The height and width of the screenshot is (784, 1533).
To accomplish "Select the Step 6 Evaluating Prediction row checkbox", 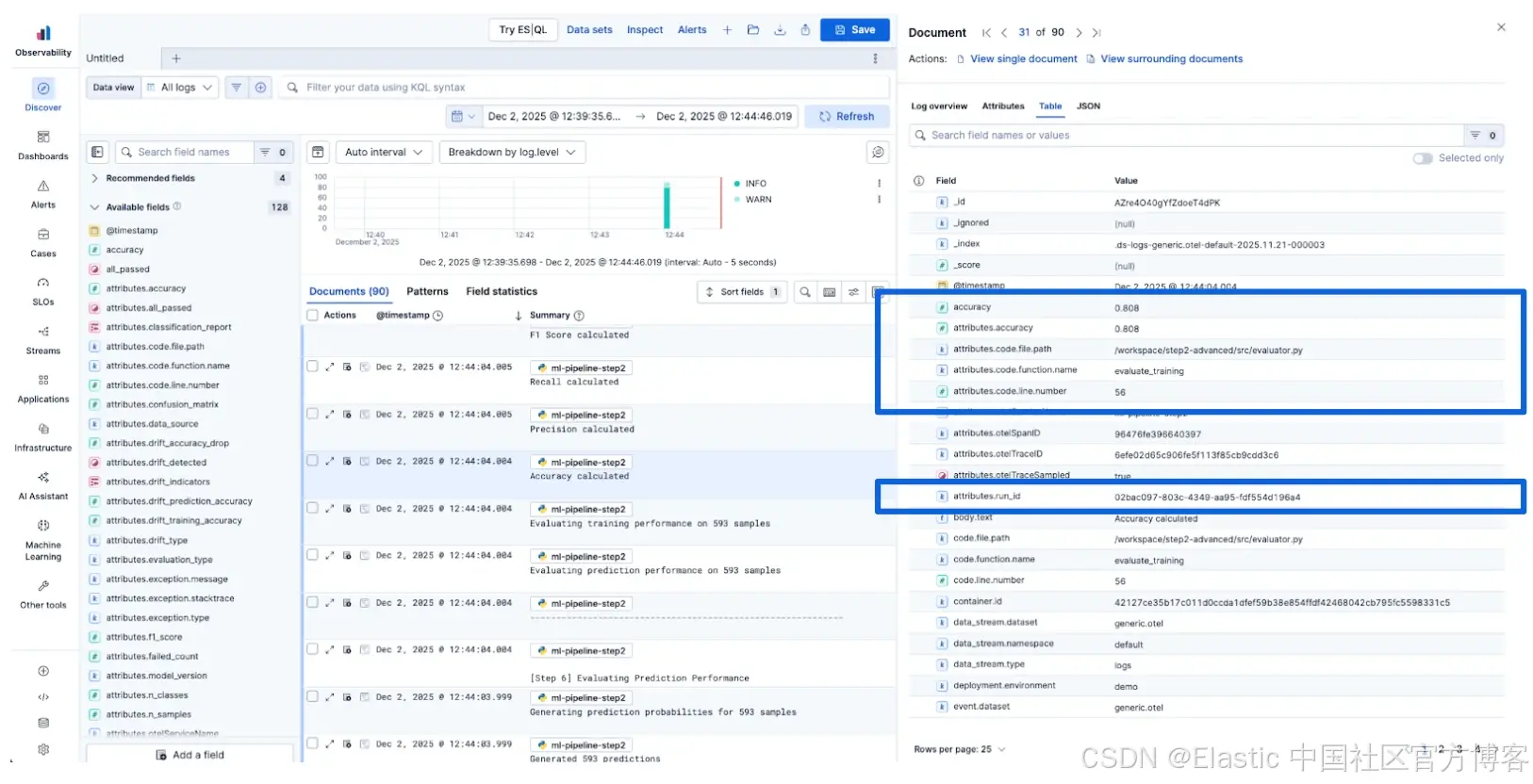I will (x=312, y=649).
